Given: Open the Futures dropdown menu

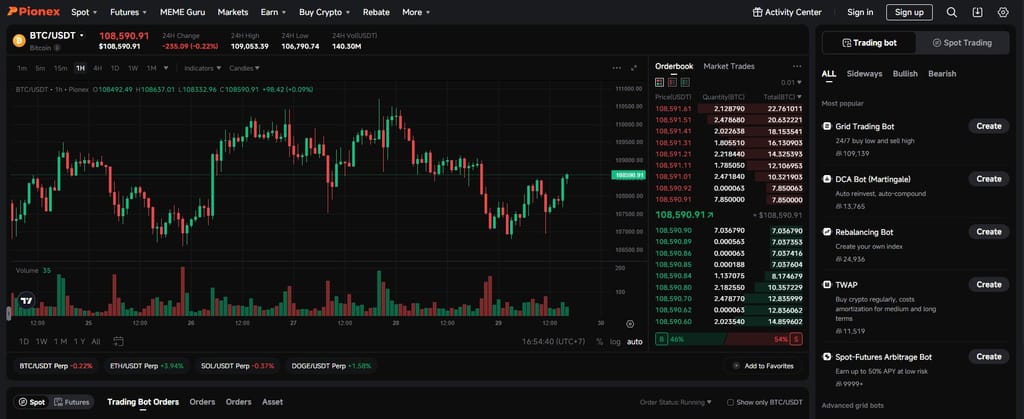Looking at the screenshot, I should 129,12.
